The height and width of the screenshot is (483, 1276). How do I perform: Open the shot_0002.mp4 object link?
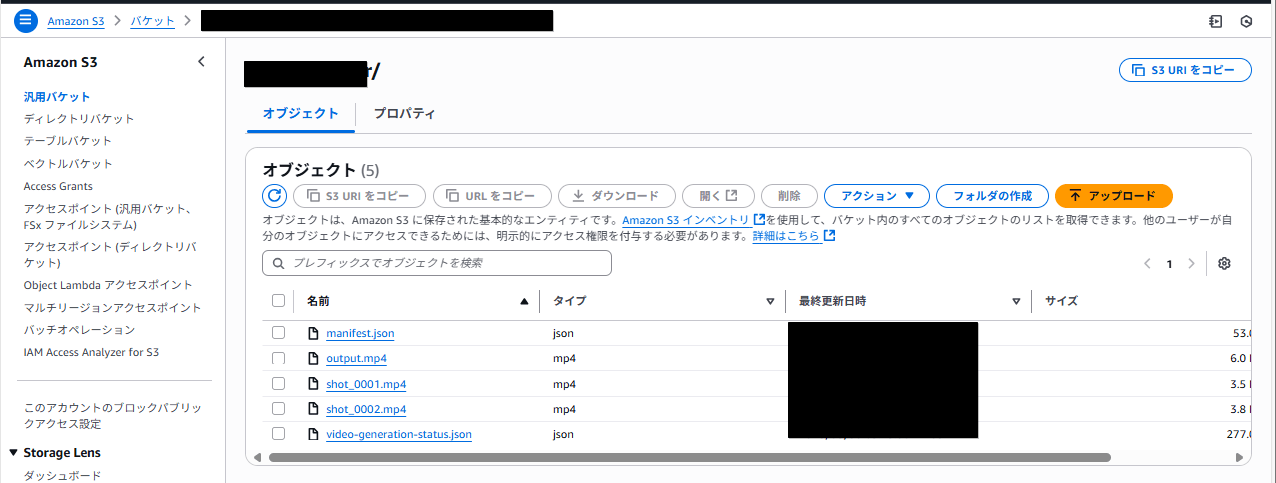click(x=366, y=409)
